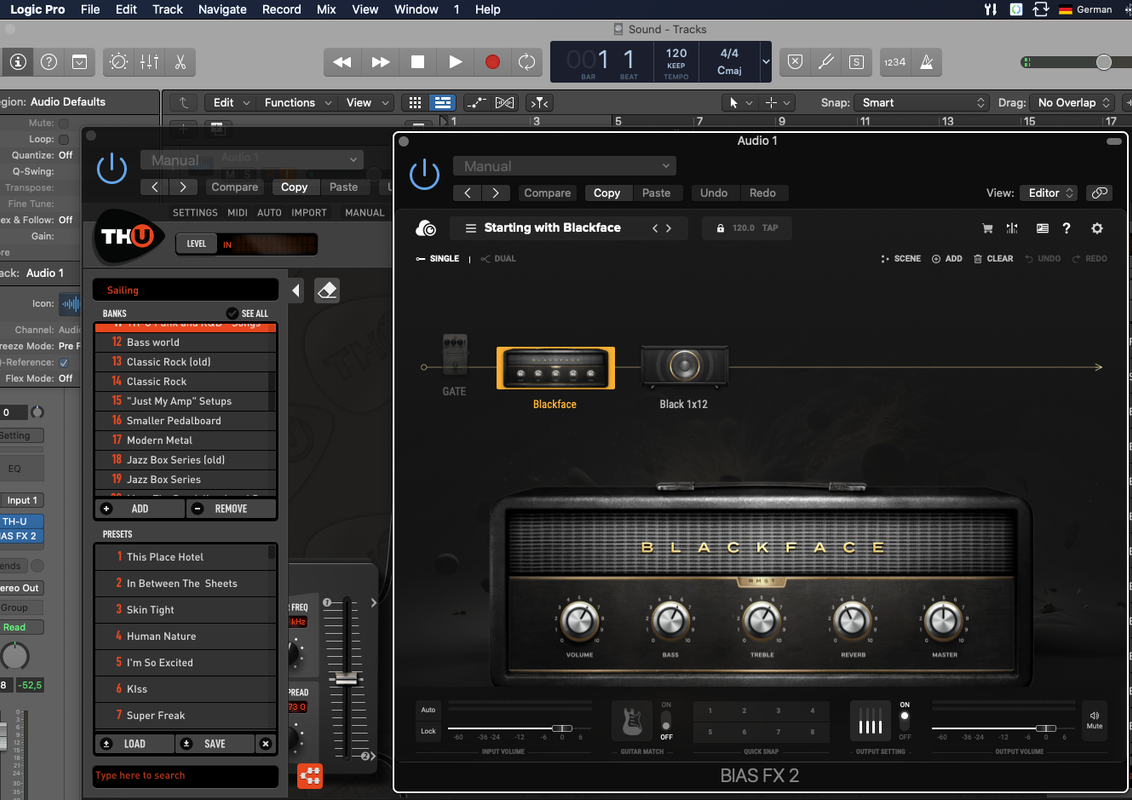Toggle TH-U plugin power button

pyautogui.click(x=112, y=168)
